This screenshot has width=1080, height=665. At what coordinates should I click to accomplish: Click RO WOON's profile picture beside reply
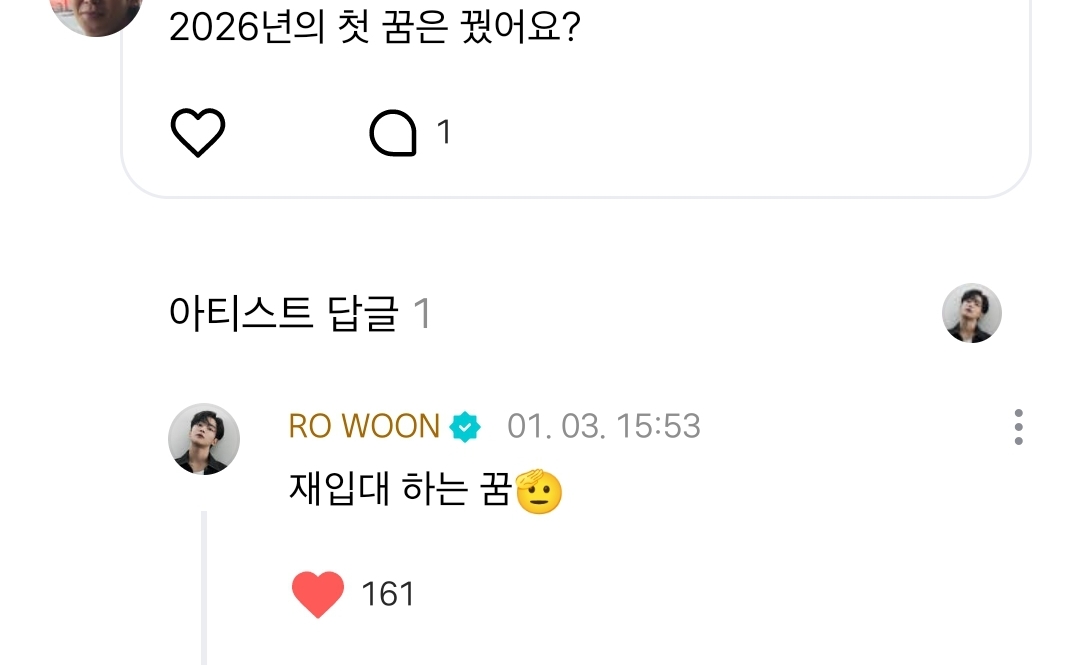(204, 439)
